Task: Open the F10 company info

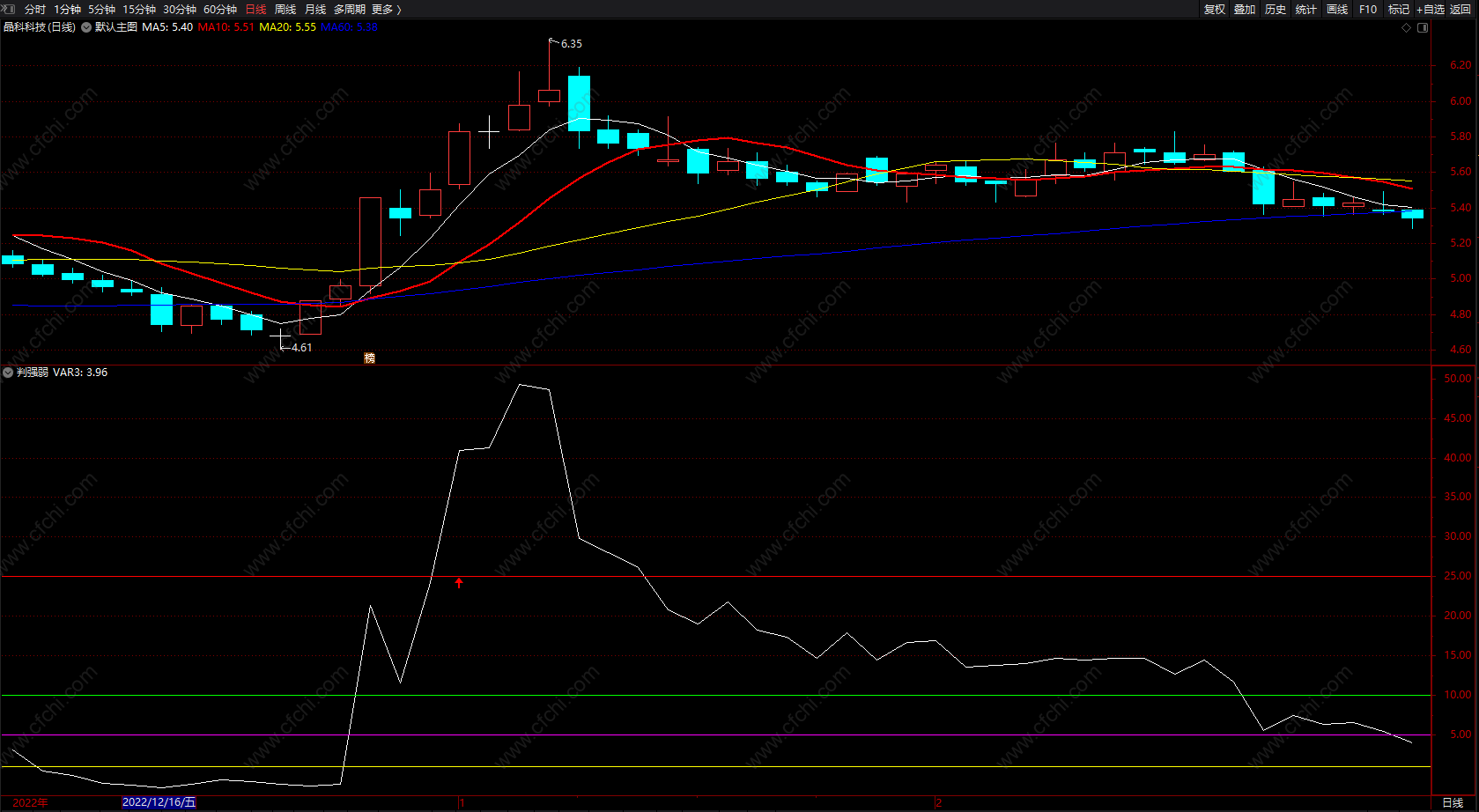Action: tap(1368, 10)
